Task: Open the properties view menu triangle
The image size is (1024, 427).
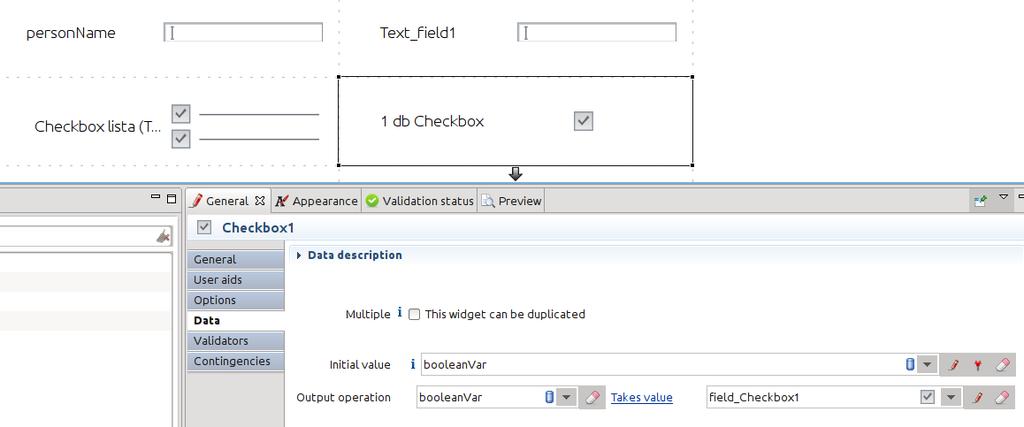Action: coord(1004,197)
